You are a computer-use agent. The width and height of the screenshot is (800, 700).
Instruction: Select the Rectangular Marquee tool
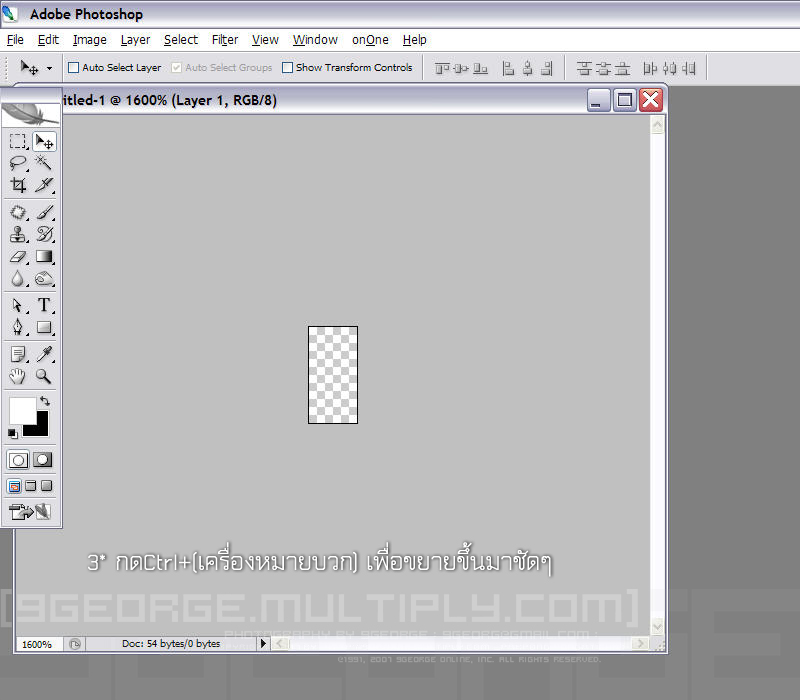(x=18, y=141)
